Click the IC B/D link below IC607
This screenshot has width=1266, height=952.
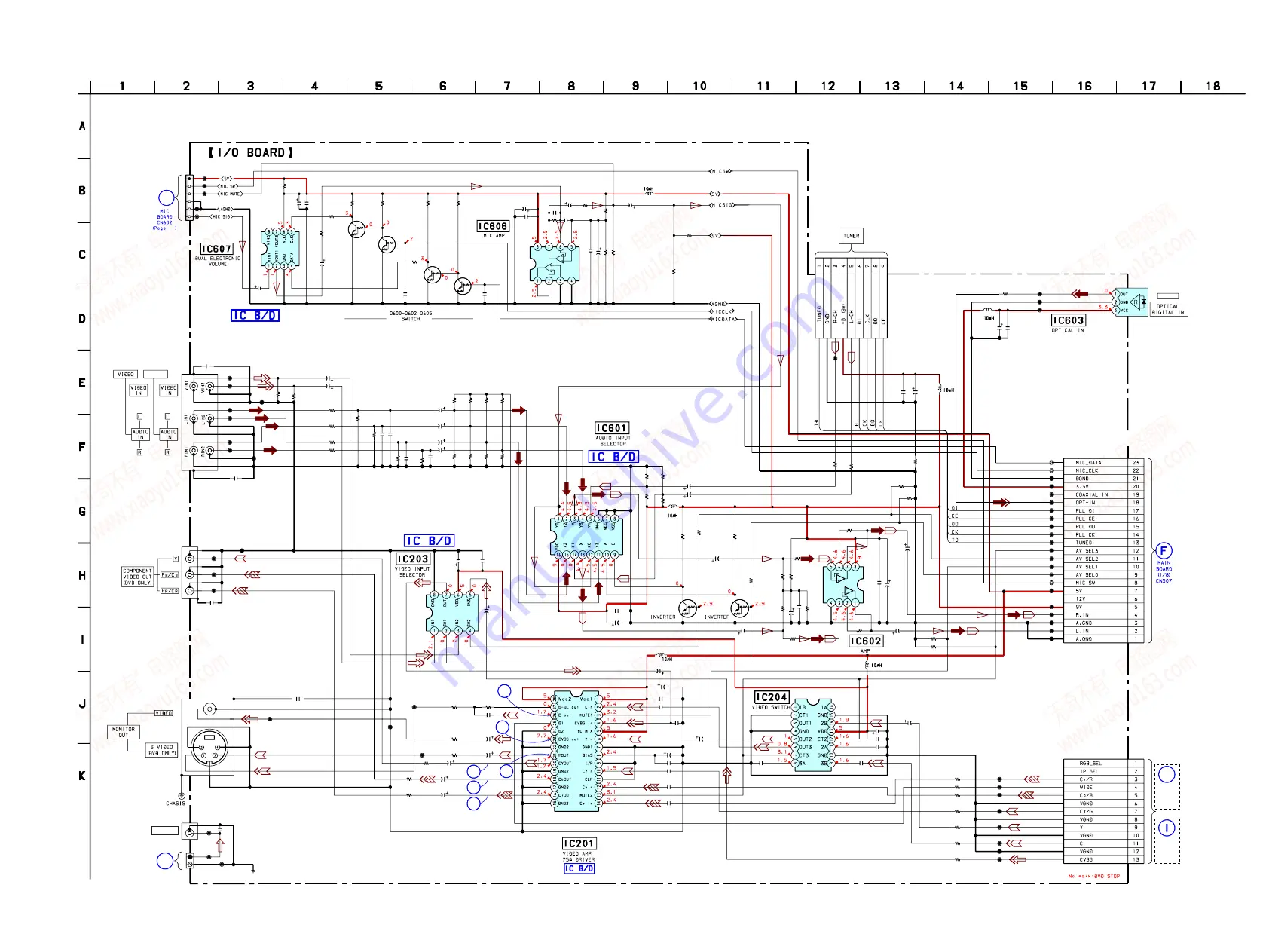point(255,316)
